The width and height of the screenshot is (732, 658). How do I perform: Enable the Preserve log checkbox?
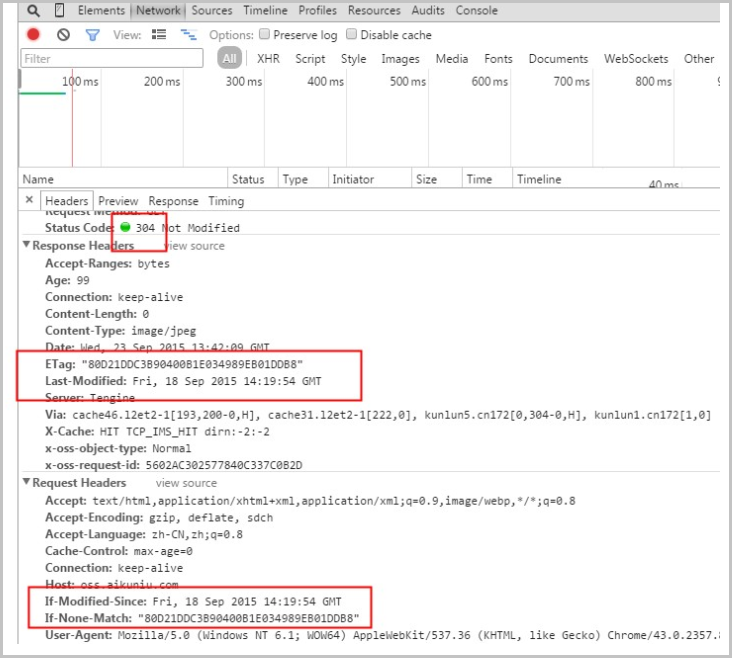coord(264,34)
